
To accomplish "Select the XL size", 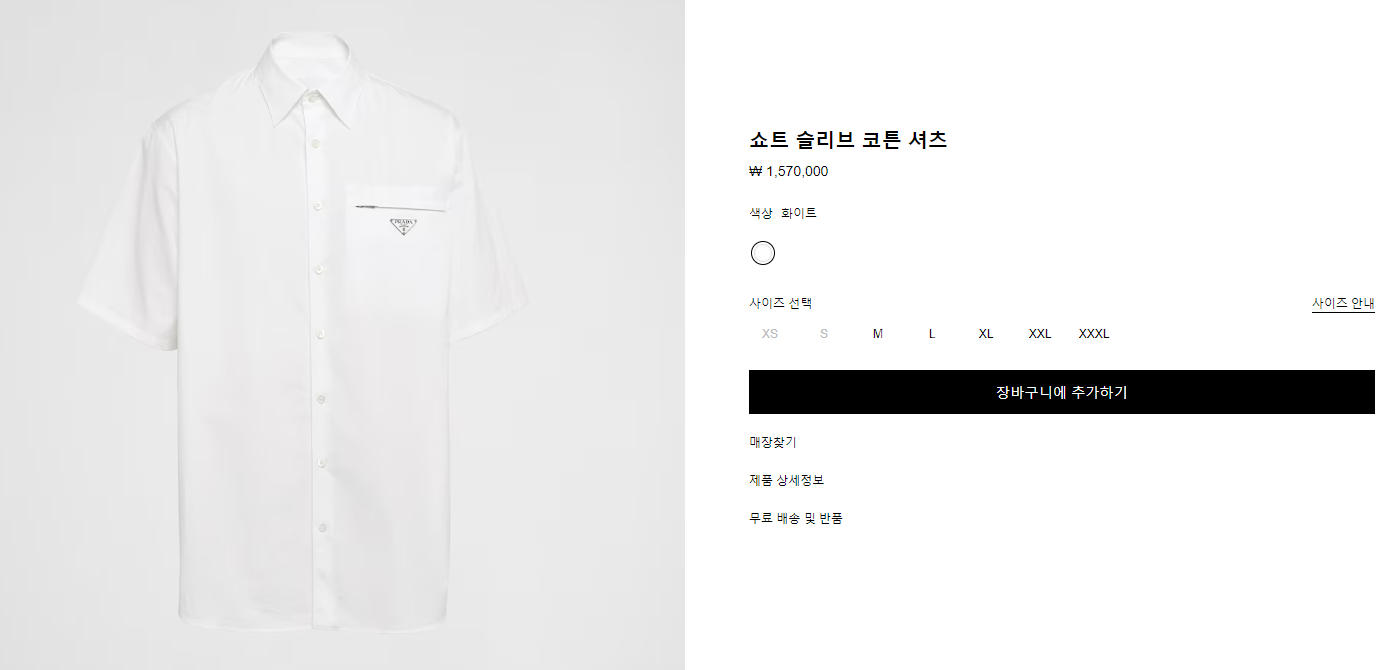I will (986, 334).
